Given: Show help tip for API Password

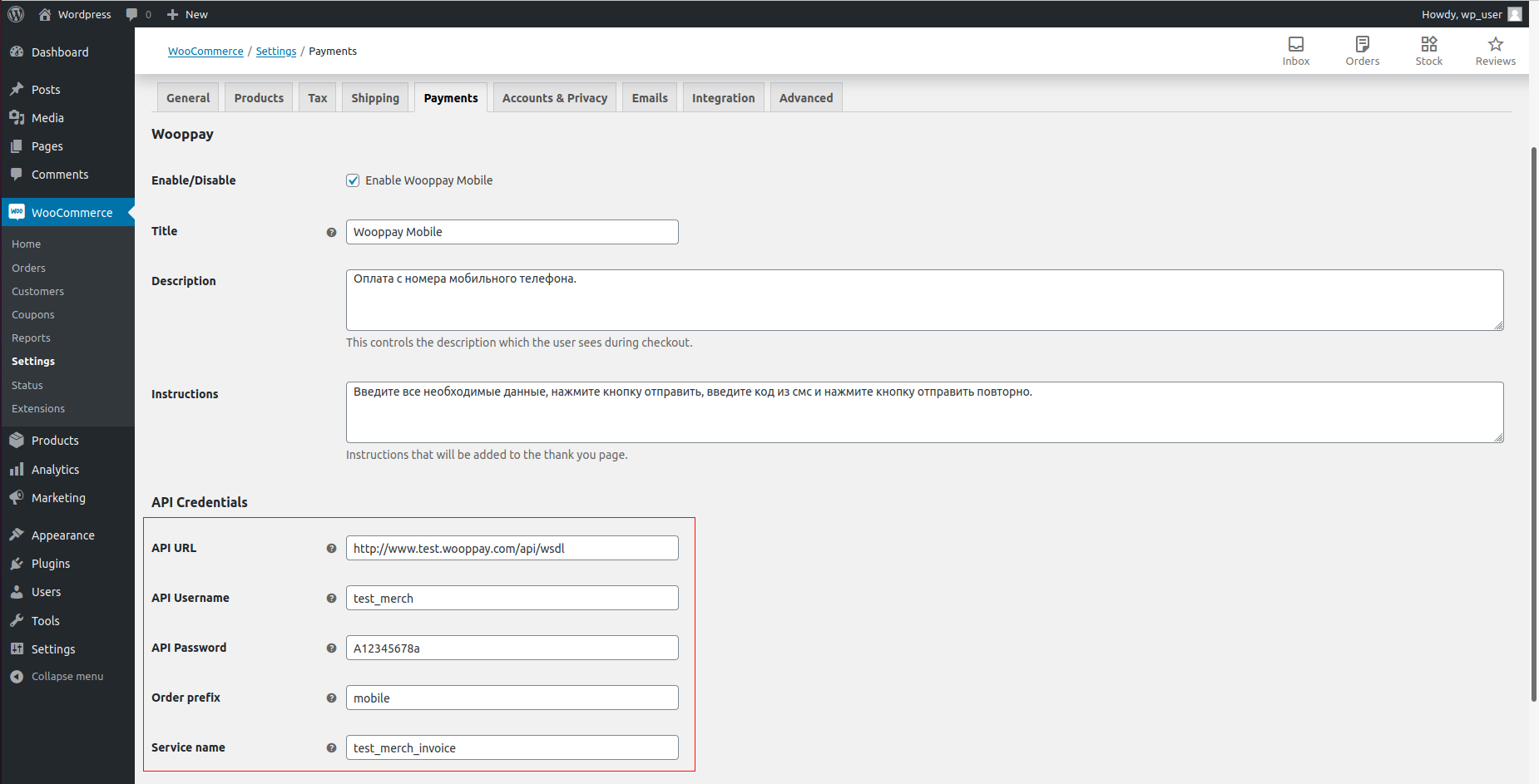Looking at the screenshot, I should (331, 648).
